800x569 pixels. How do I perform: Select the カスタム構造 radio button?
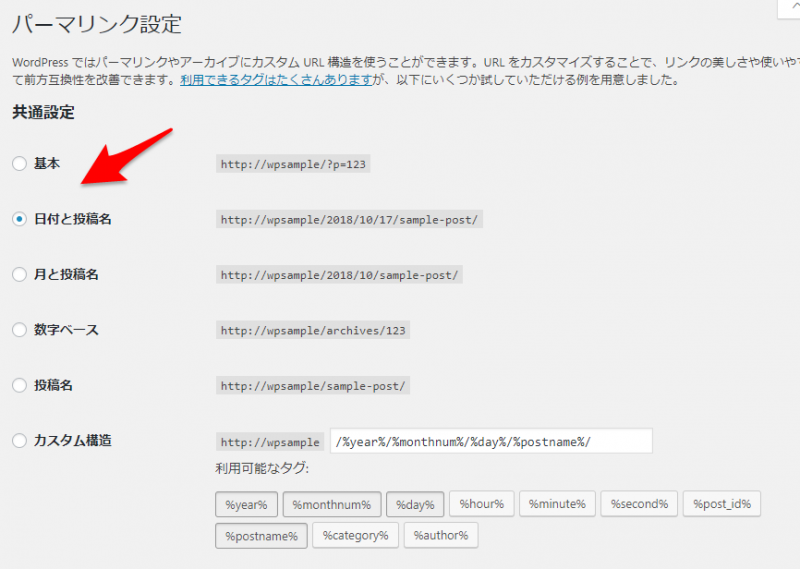(x=19, y=441)
